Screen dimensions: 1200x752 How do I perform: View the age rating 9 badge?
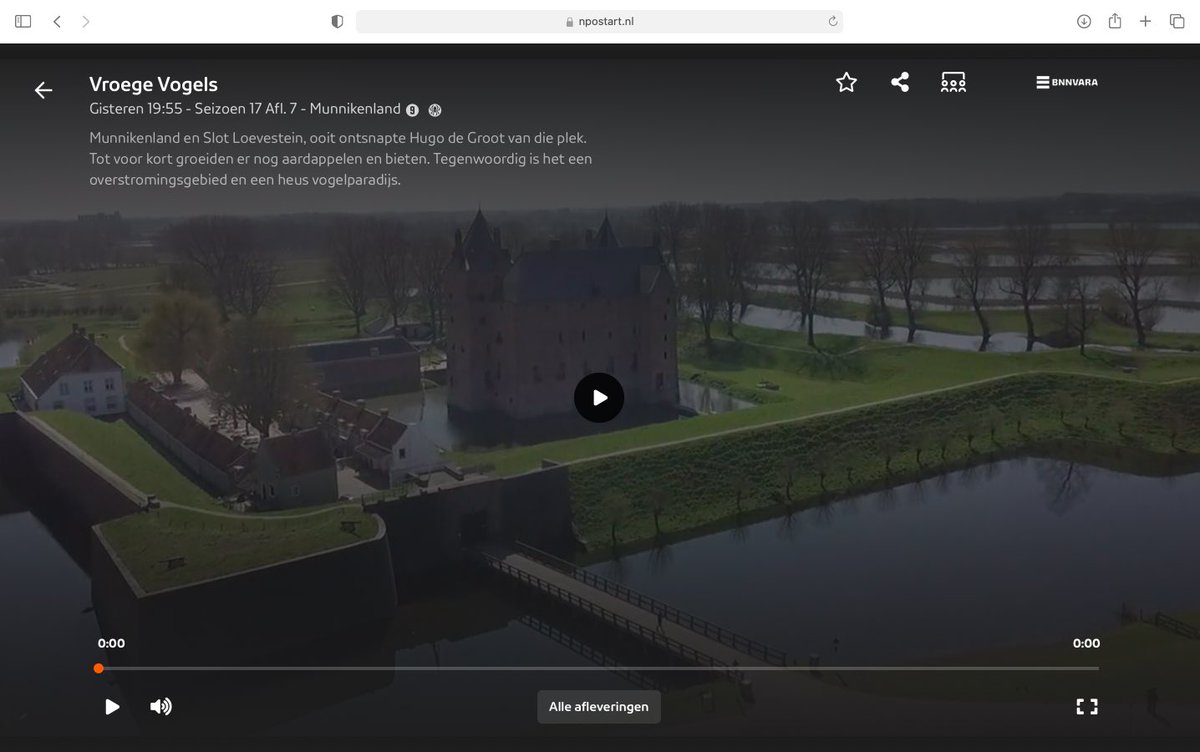coord(412,110)
